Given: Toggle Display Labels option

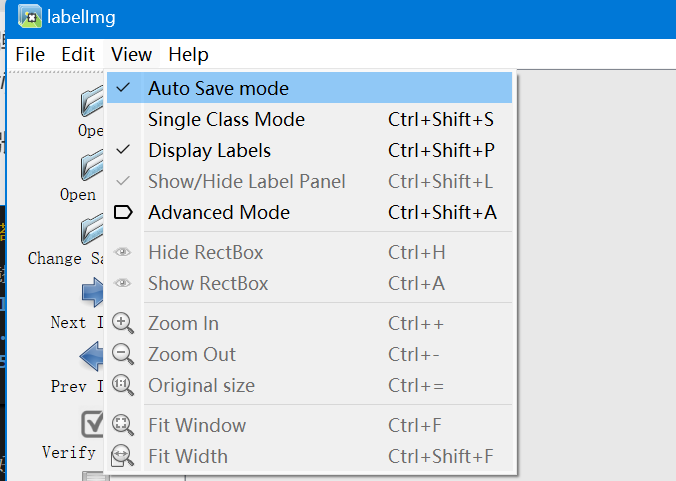Looking at the screenshot, I should pyautogui.click(x=310, y=150).
